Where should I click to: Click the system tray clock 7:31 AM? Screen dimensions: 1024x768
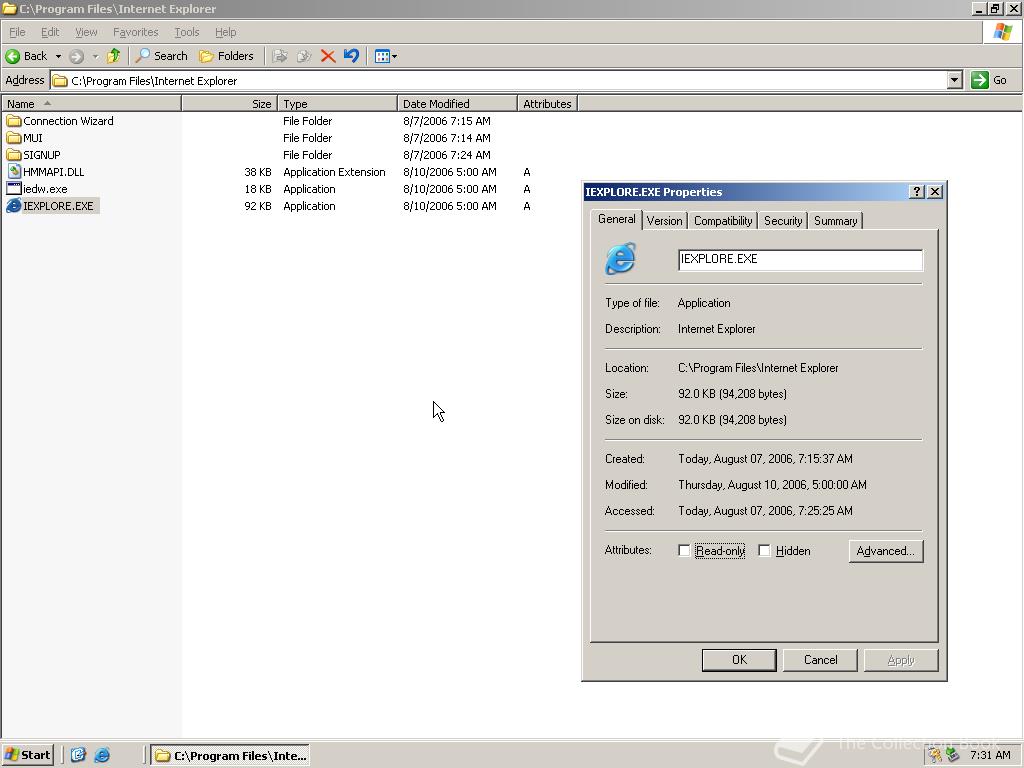click(x=990, y=755)
